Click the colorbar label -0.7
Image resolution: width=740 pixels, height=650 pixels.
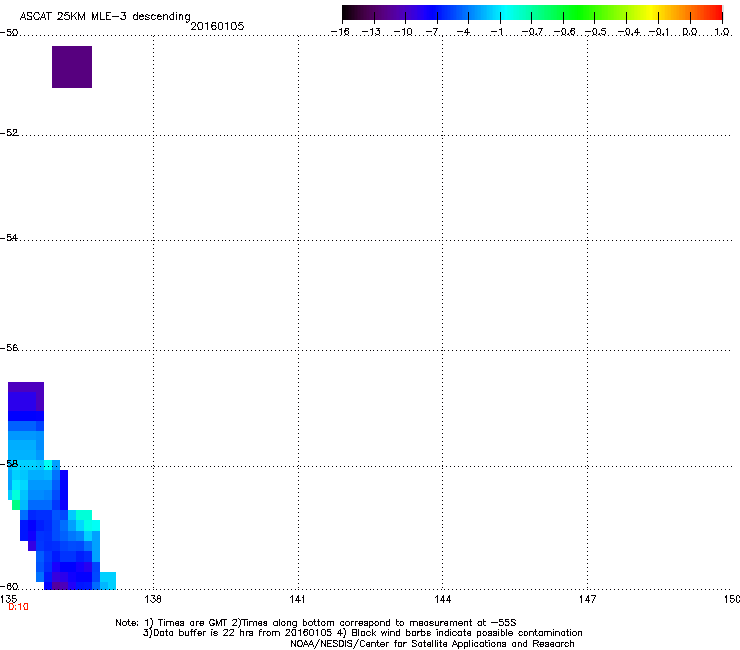(532, 32)
